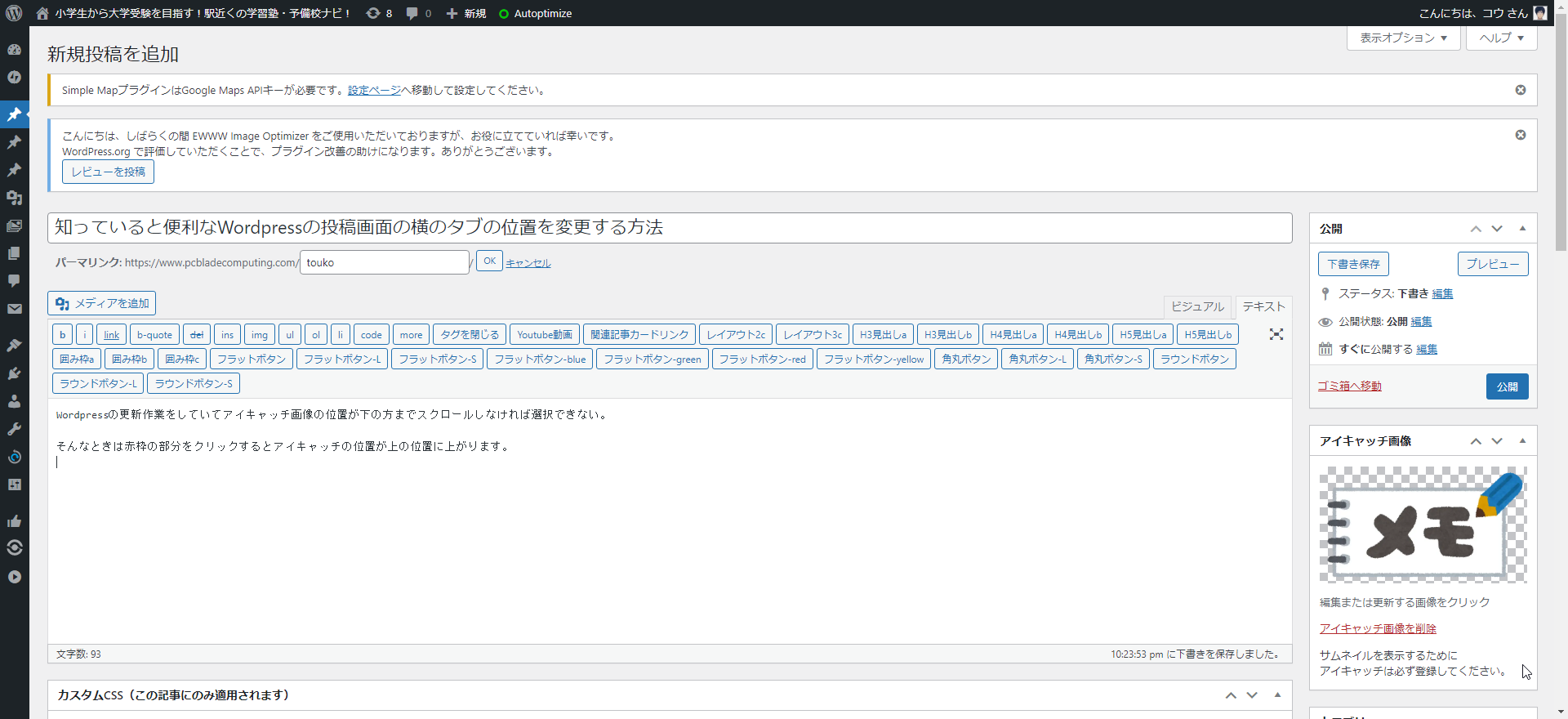The height and width of the screenshot is (719, 1568).
Task: Open the Media library sidebar icon
Action: click(14, 198)
